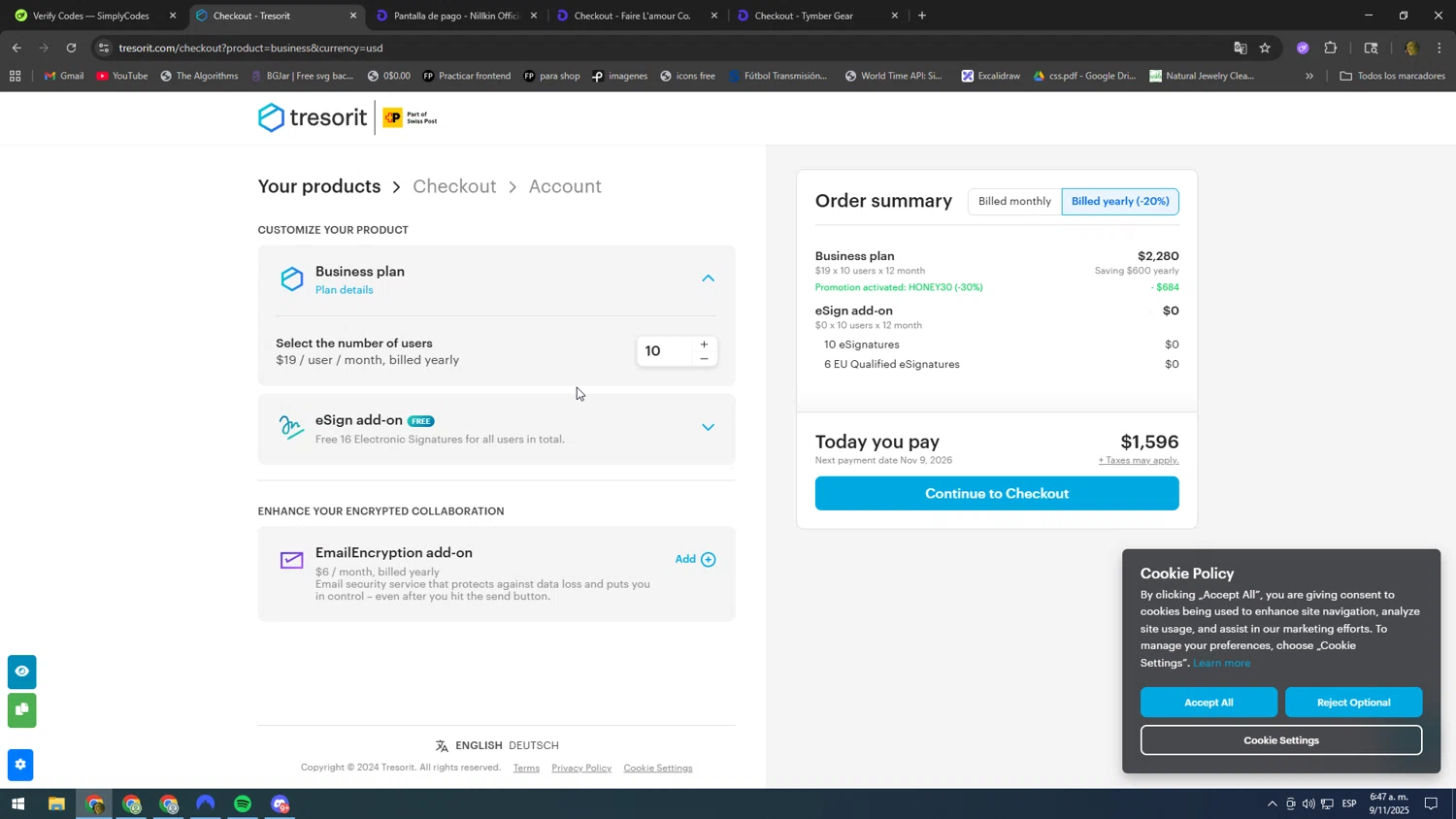
Task: Click the language translate icon in footer
Action: click(x=442, y=746)
